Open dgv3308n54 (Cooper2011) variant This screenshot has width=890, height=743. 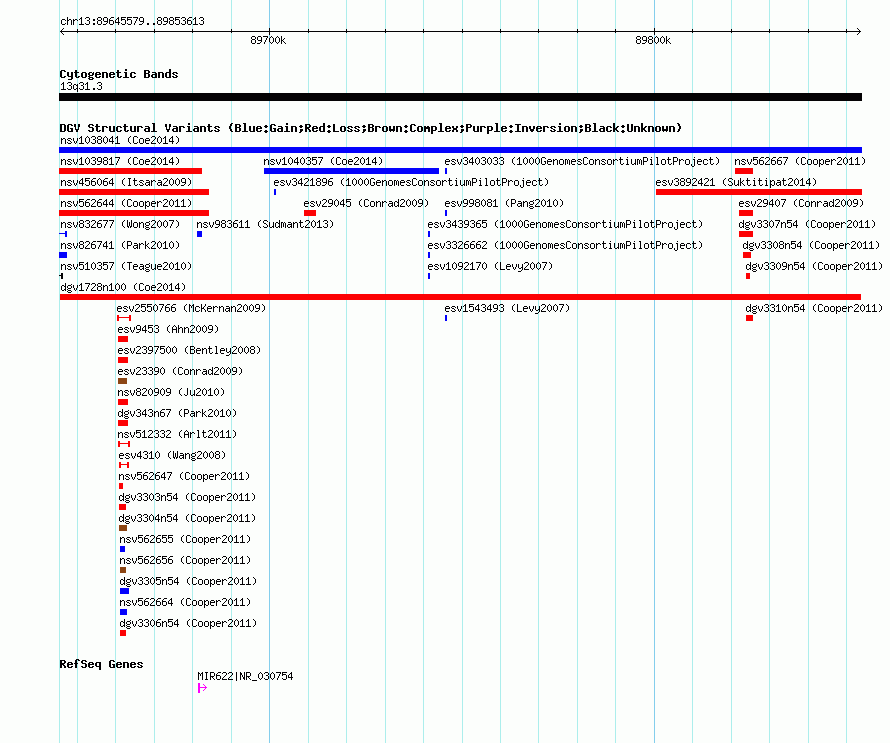811,245
